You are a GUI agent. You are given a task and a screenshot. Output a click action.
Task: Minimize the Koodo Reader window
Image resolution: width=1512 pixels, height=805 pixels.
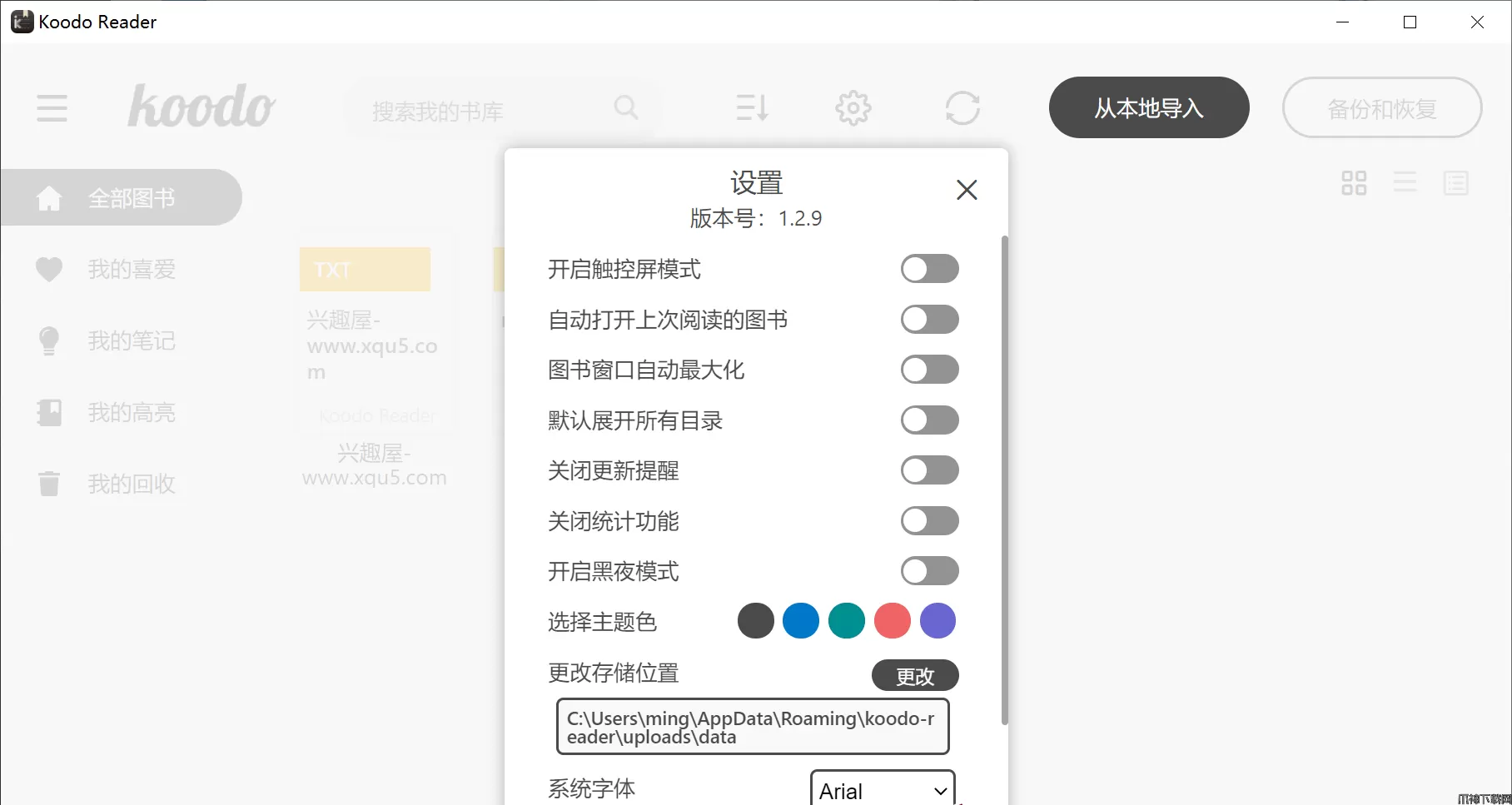(x=1342, y=22)
